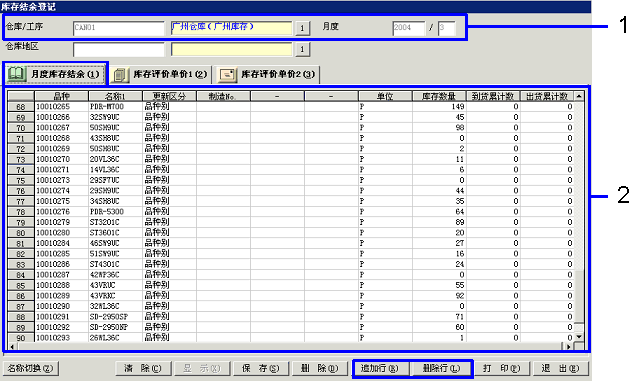This screenshot has width=630, height=381.
Task: Click cell 10010293
Action: click(x=61, y=338)
